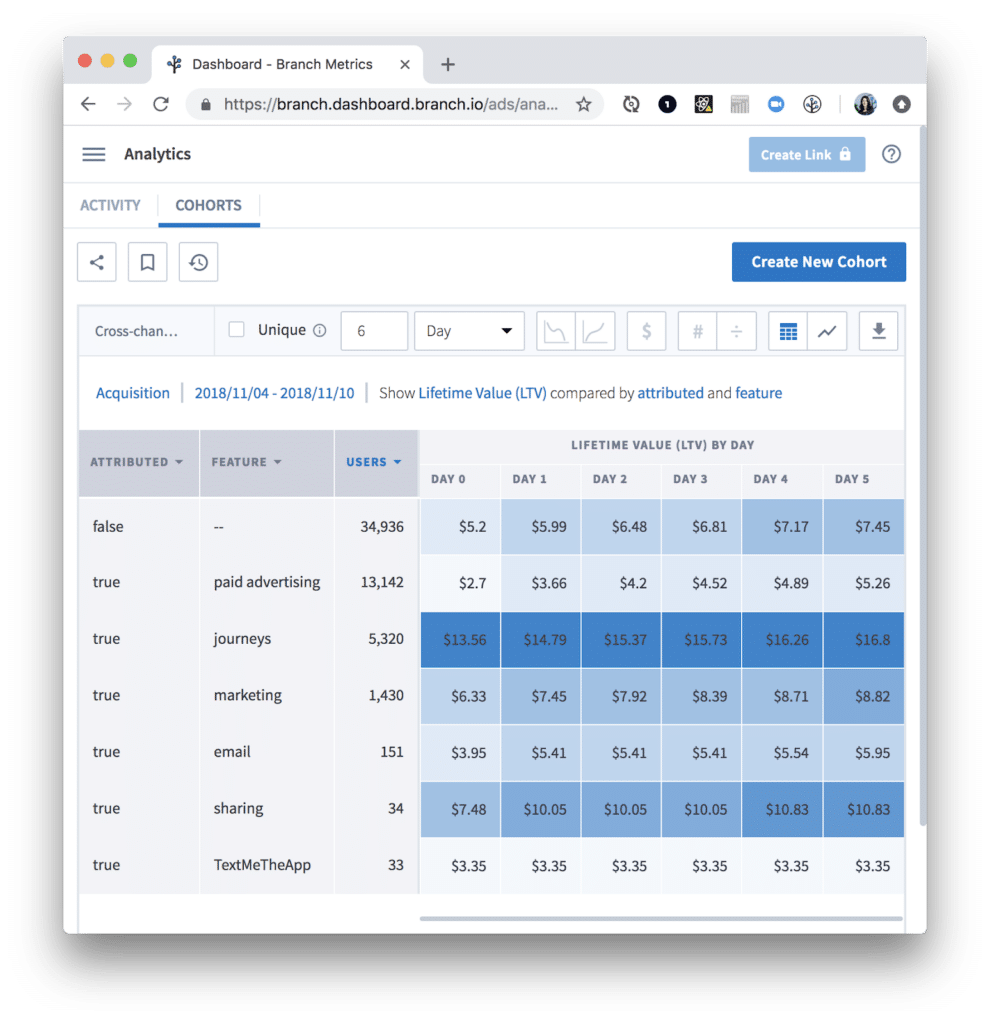Open the help question mark icon
Image resolution: width=990 pixels, height=1024 pixels.
tap(891, 154)
